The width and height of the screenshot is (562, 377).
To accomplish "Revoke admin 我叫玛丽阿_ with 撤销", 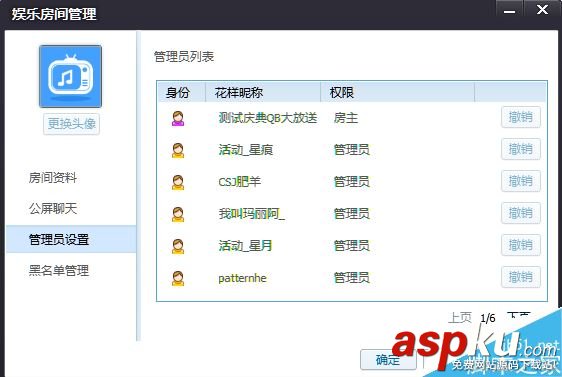I will coord(521,213).
